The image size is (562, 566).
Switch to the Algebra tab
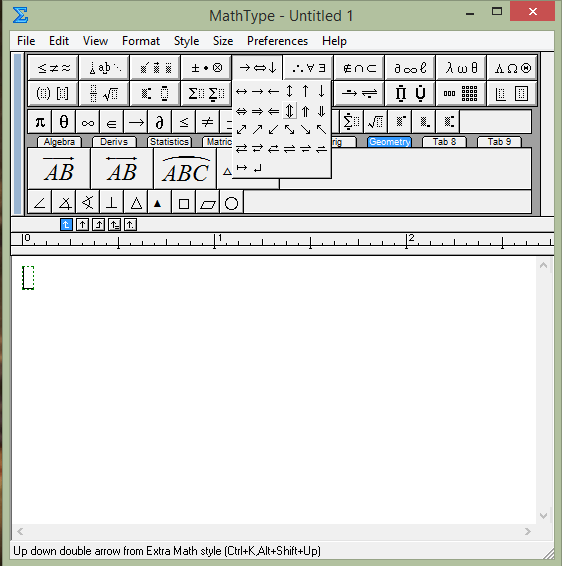[59, 142]
